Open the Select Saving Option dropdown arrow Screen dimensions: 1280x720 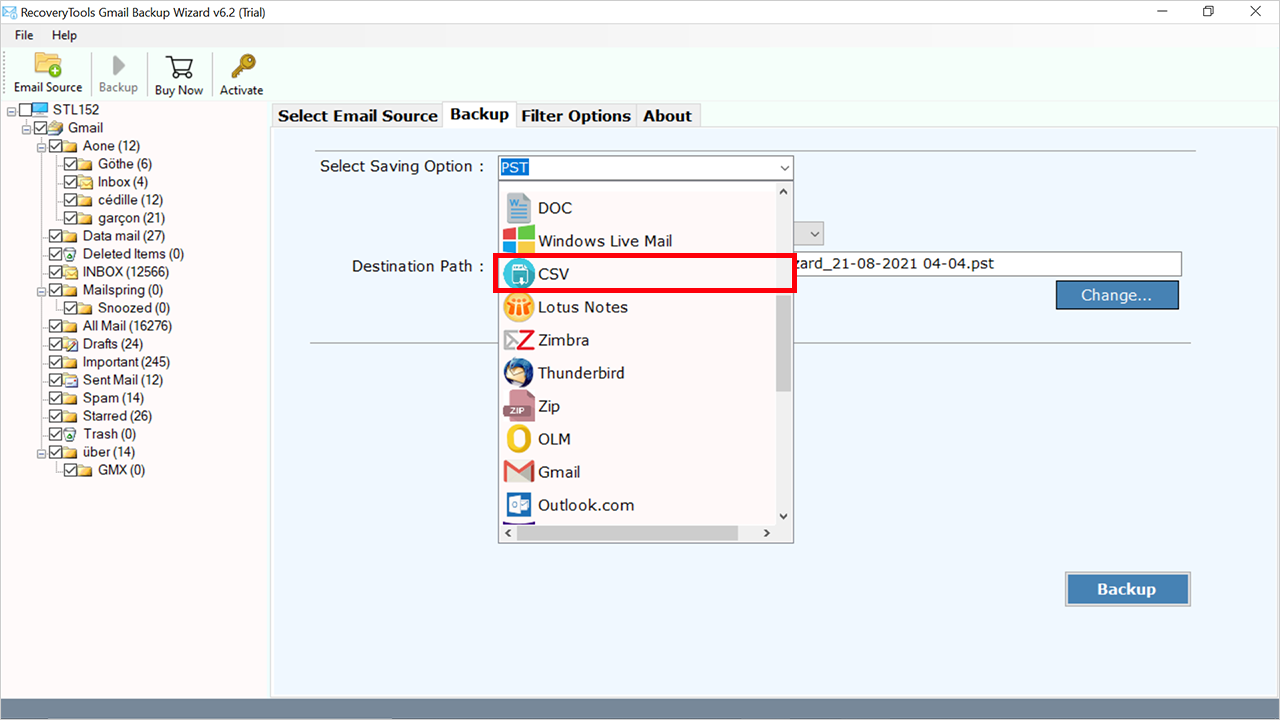[784, 167]
